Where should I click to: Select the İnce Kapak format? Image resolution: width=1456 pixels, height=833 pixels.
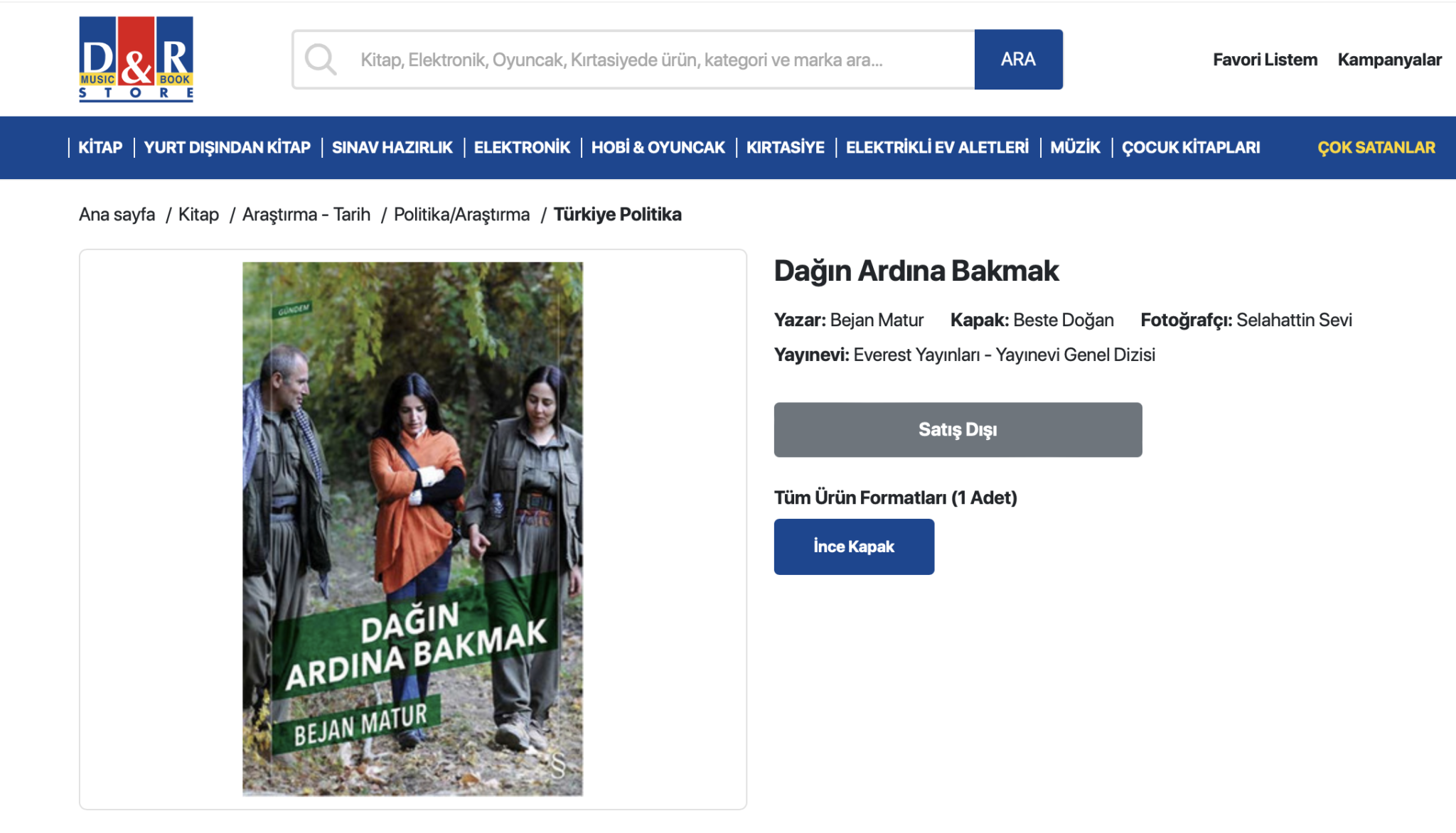(x=854, y=547)
